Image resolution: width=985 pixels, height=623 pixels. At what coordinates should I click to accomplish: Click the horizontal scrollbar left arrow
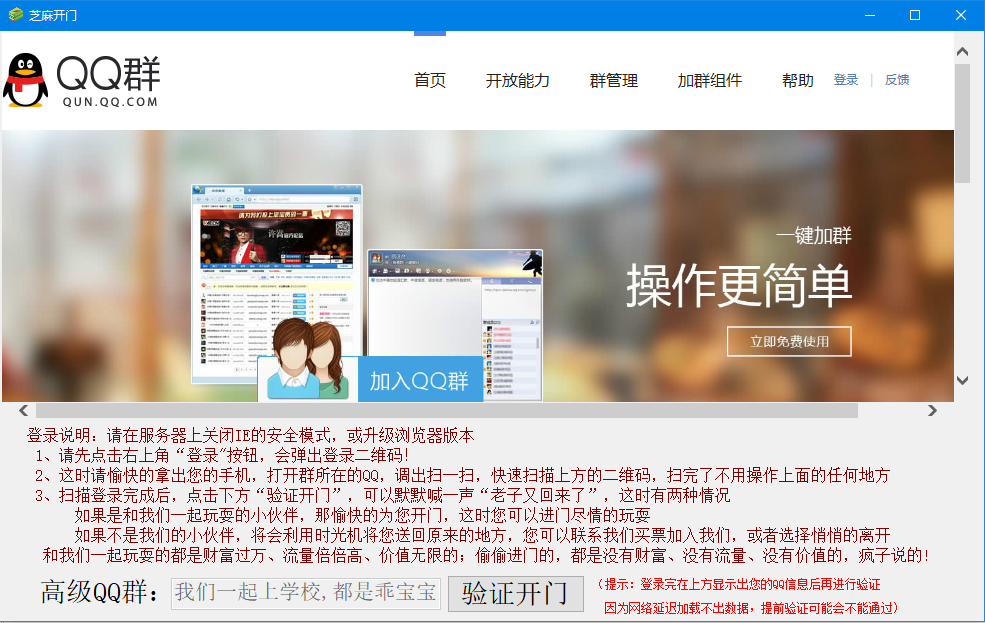point(24,411)
